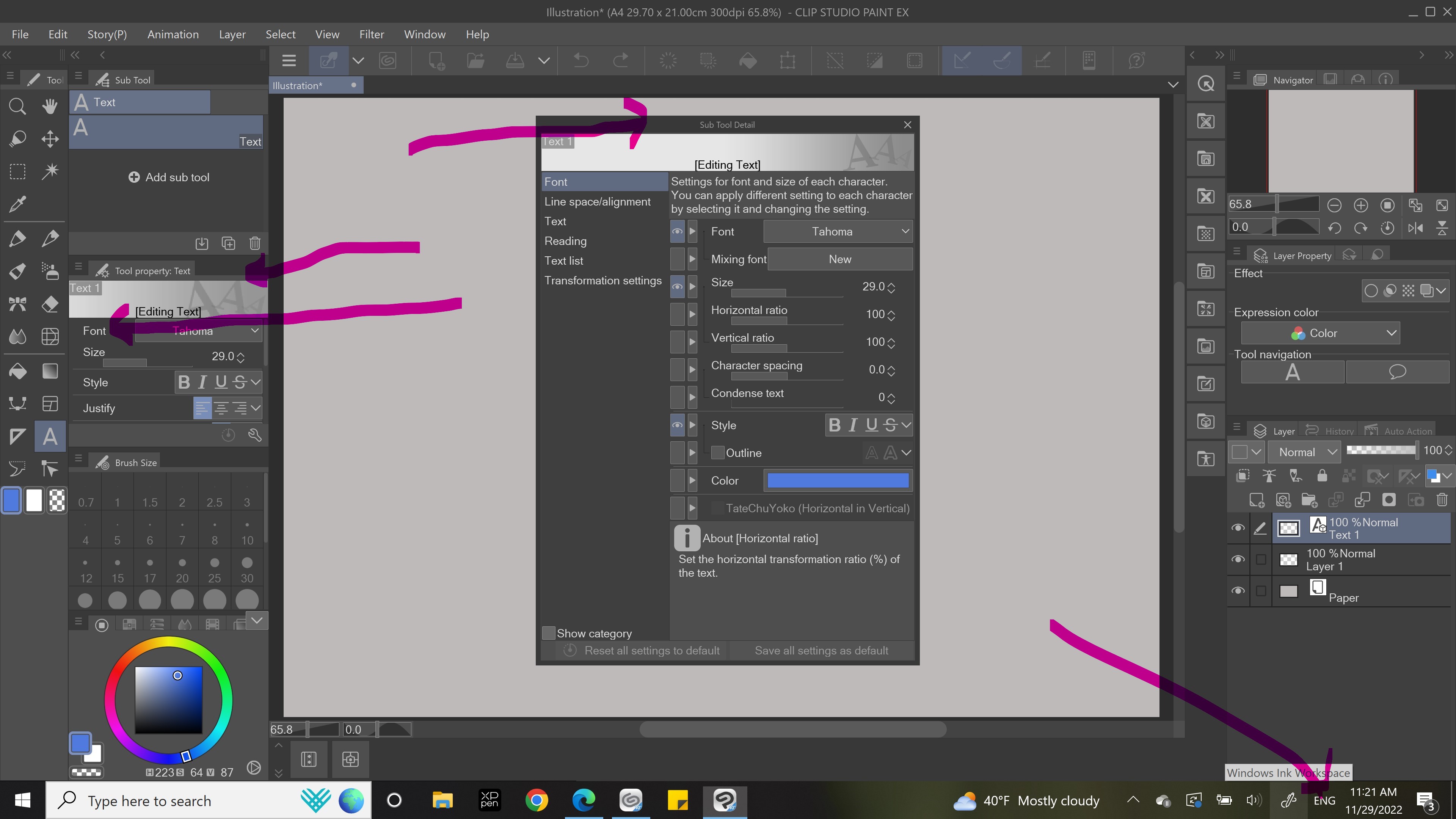Open Expression color Color dropdown
Viewport: 1456px width, 819px height.
coord(1320,334)
